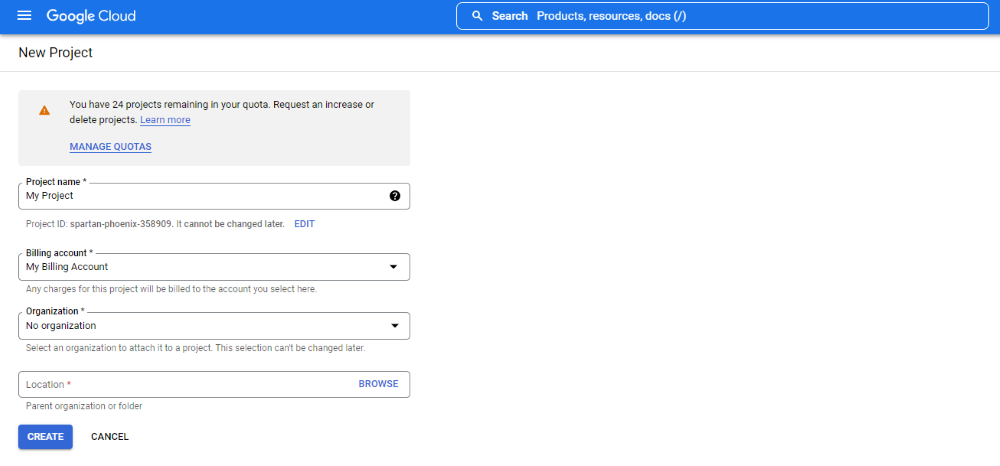Expand the Organization dropdown
This screenshot has width=1000, height=466.
(x=214, y=326)
